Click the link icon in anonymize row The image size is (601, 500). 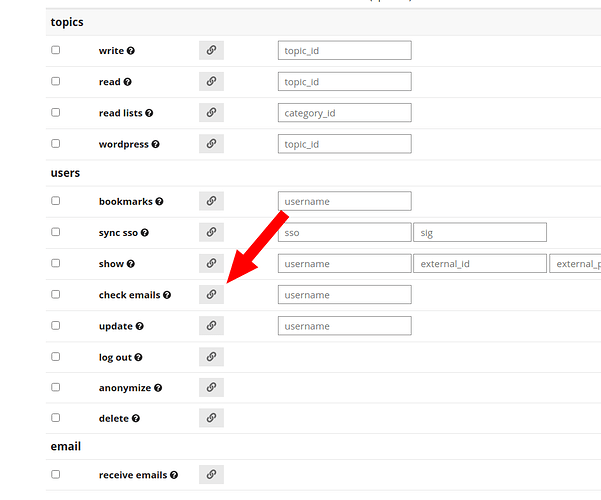[x=211, y=387]
